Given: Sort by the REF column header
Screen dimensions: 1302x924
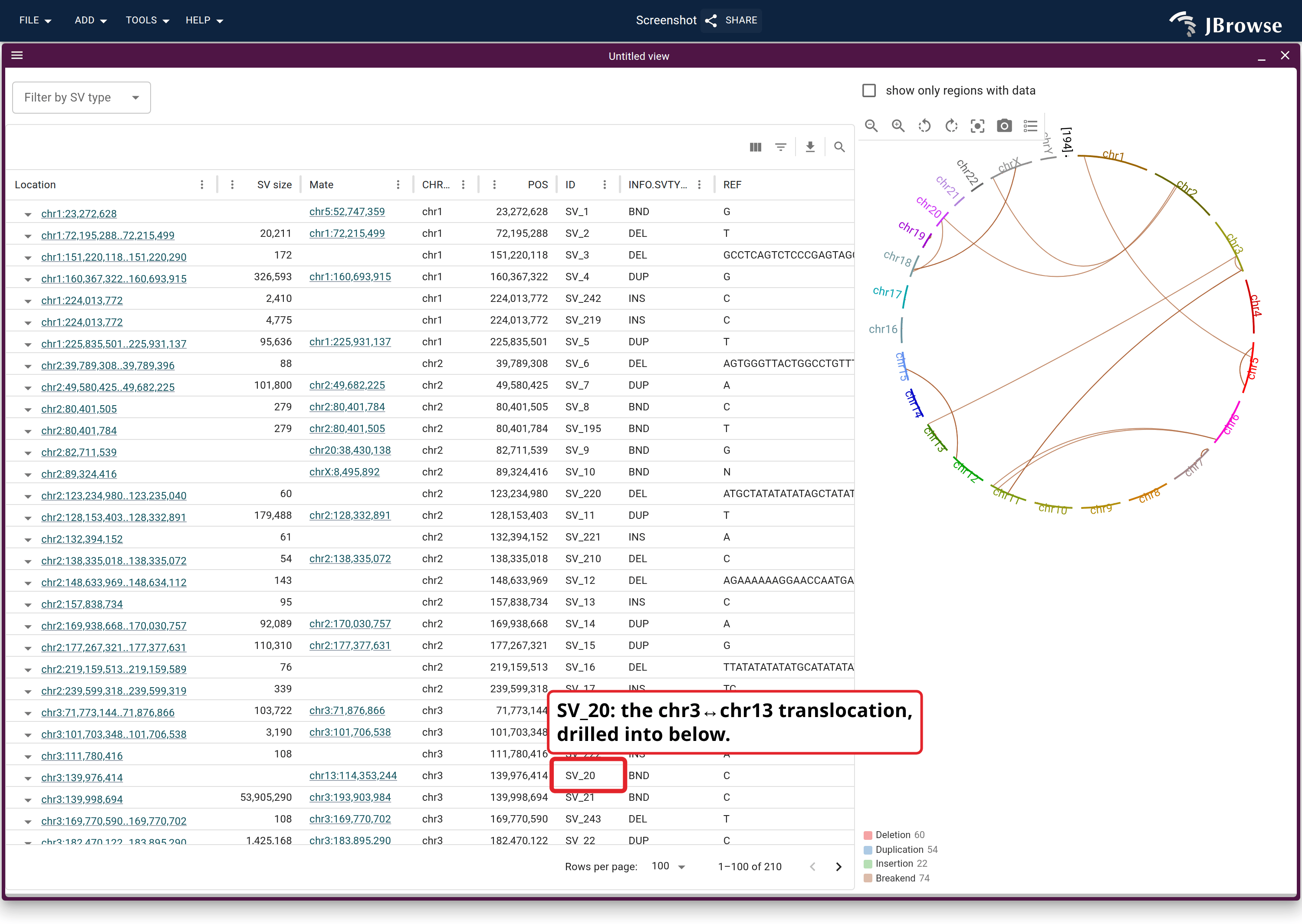Looking at the screenshot, I should coord(733,185).
